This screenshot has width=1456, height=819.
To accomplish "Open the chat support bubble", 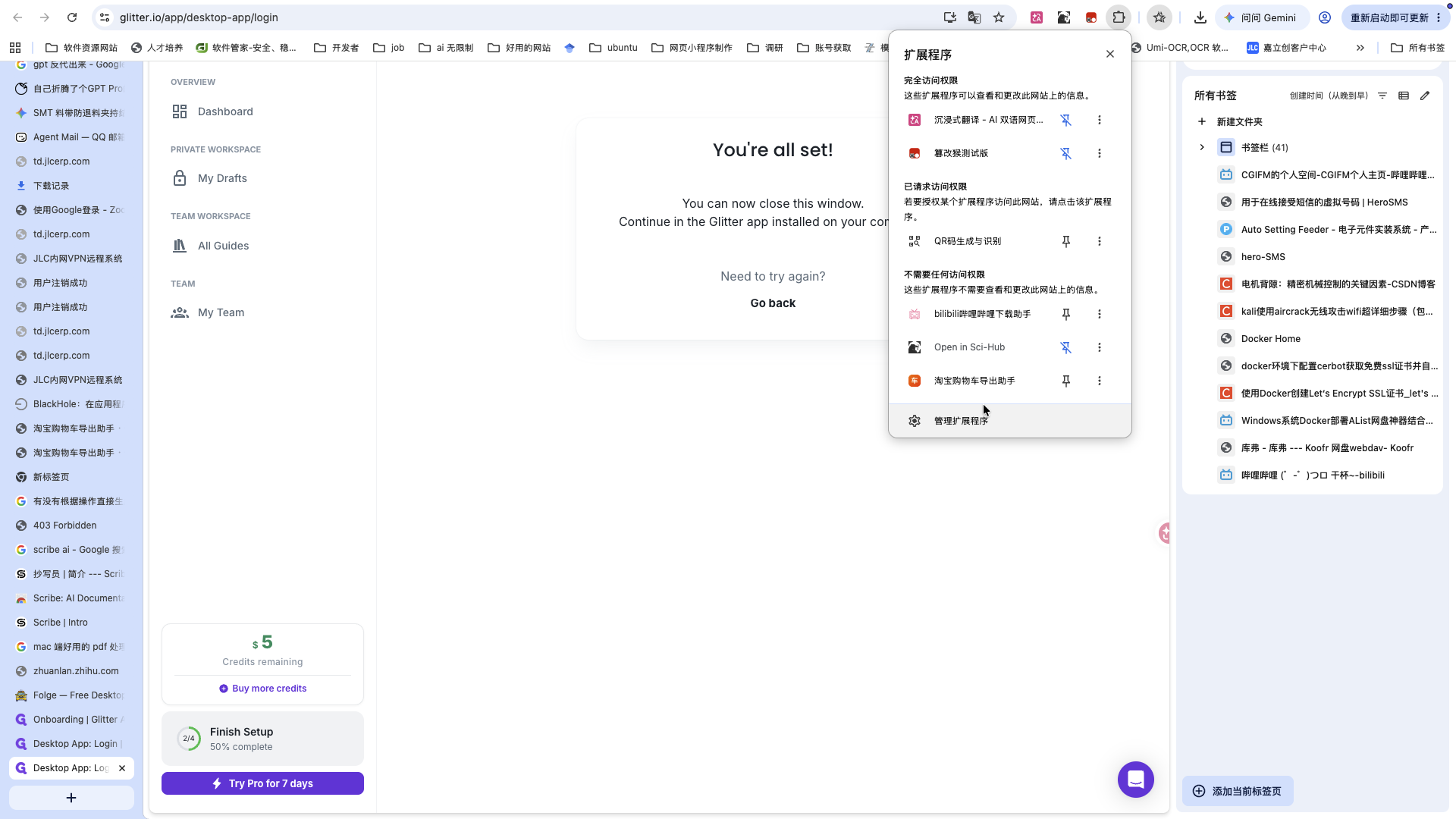I will pyautogui.click(x=1136, y=780).
